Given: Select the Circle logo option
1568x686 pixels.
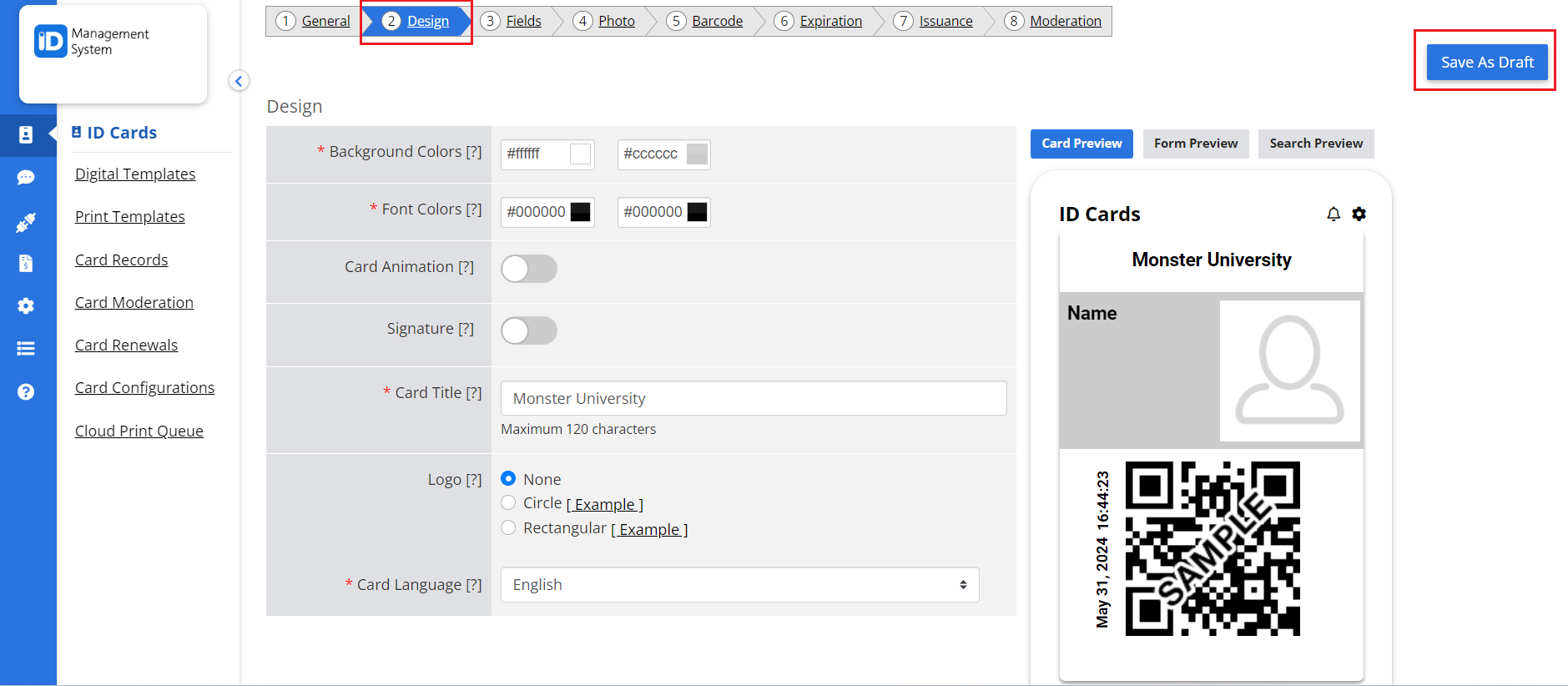Looking at the screenshot, I should coord(508,502).
